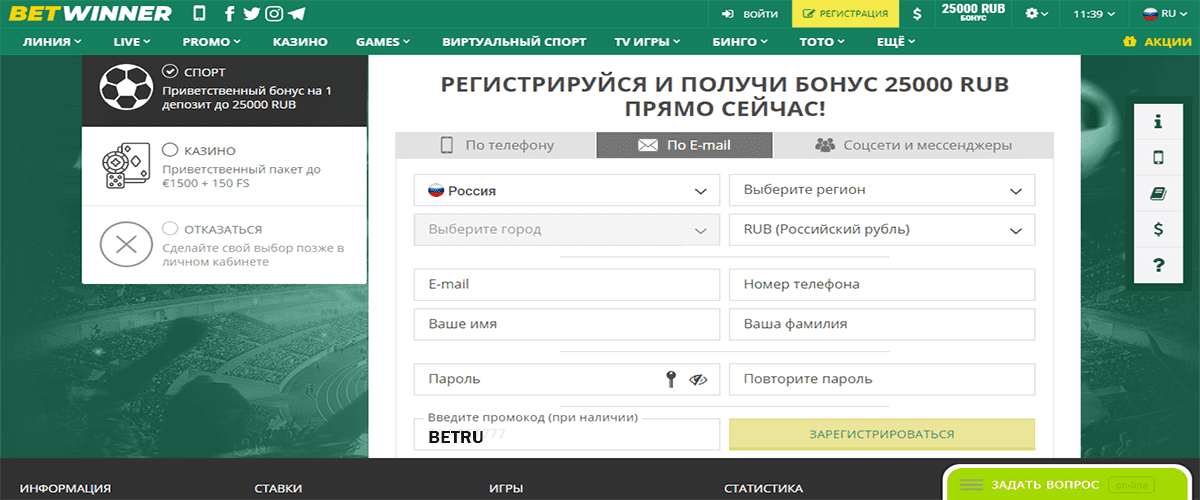Click the Регистрация button in header

[845, 14]
